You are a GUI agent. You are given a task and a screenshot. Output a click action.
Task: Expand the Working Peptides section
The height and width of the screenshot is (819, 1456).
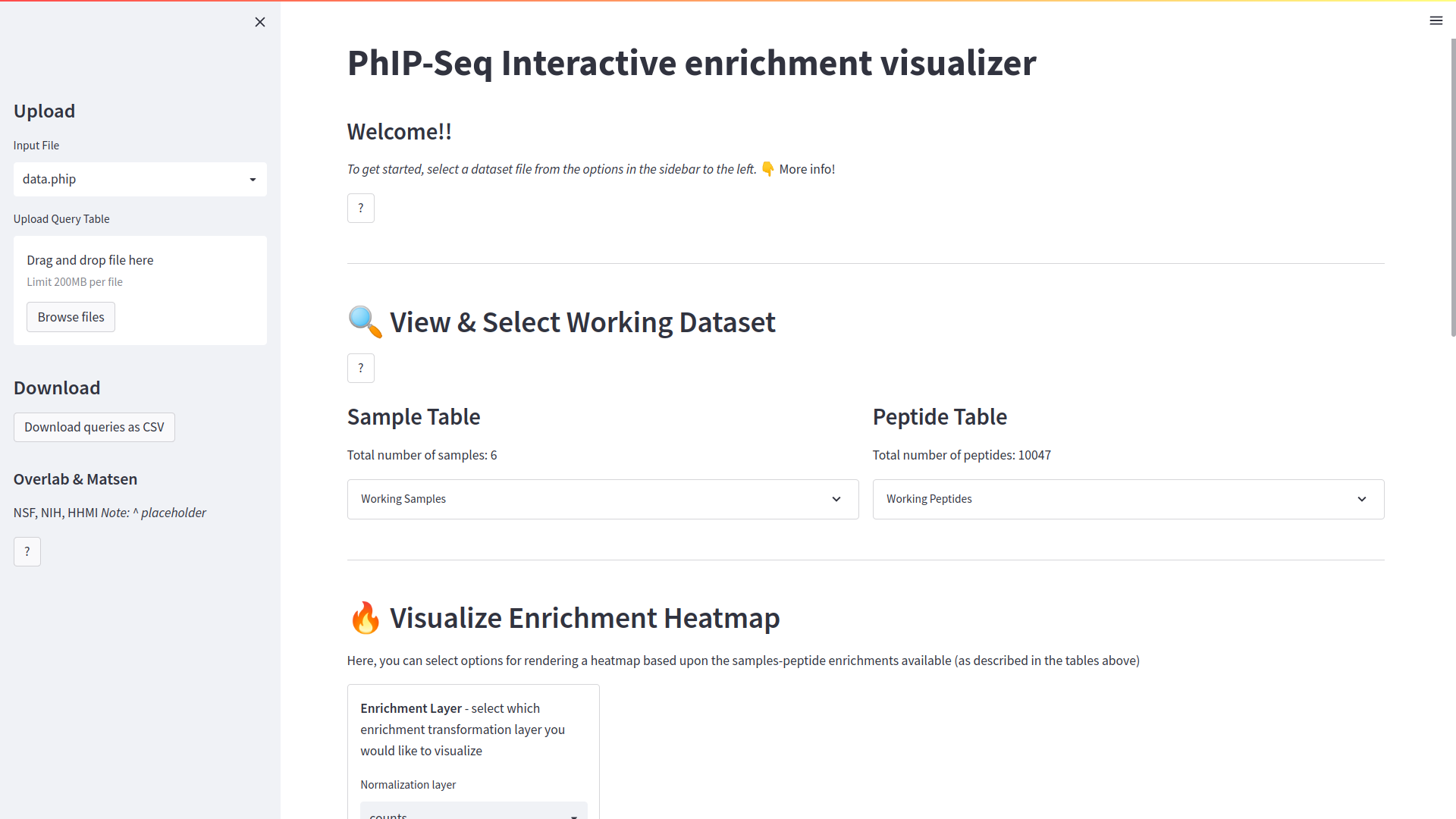[x=1128, y=499]
